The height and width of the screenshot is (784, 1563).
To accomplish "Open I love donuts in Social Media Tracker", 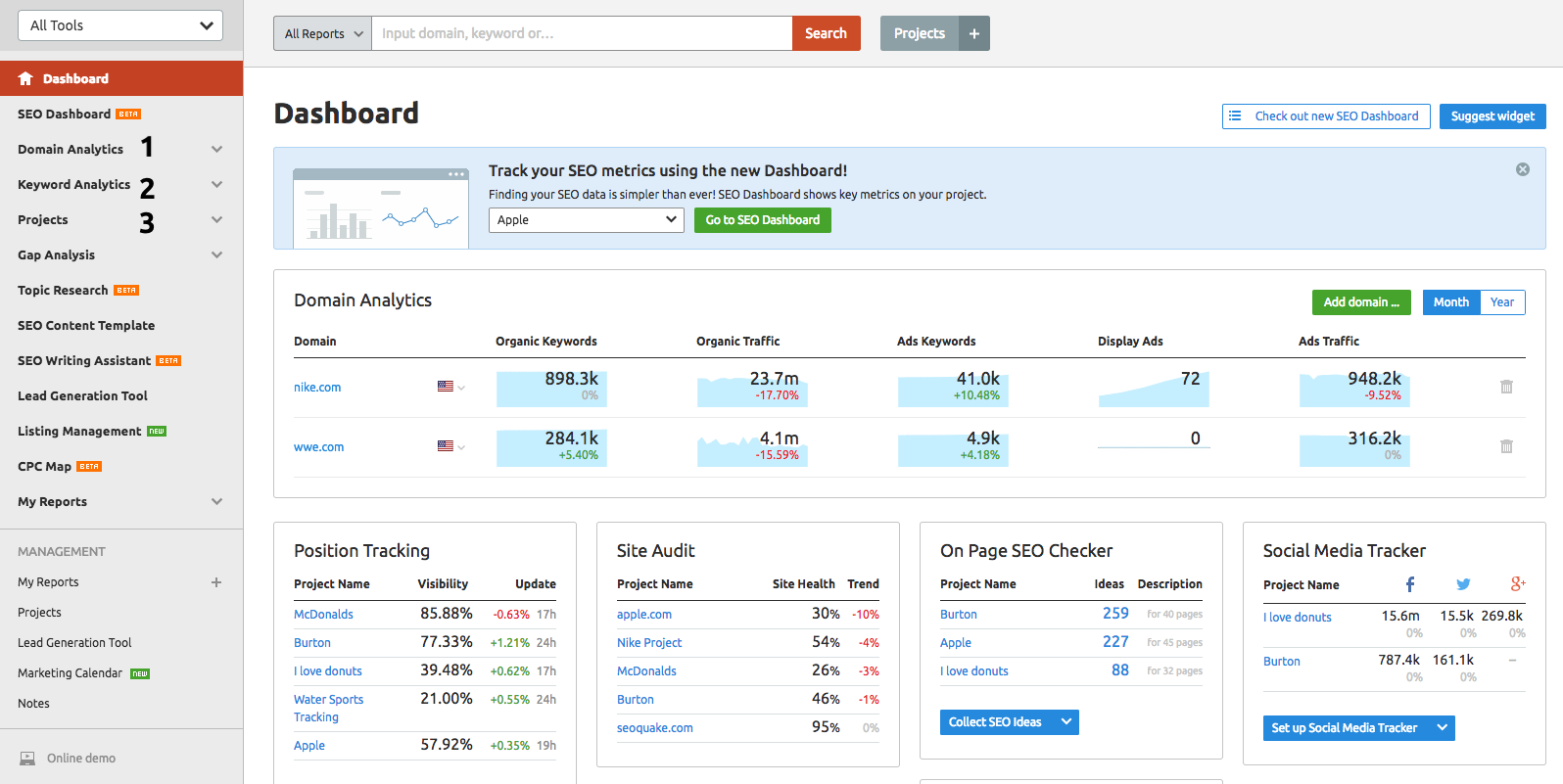I will click(1298, 618).
